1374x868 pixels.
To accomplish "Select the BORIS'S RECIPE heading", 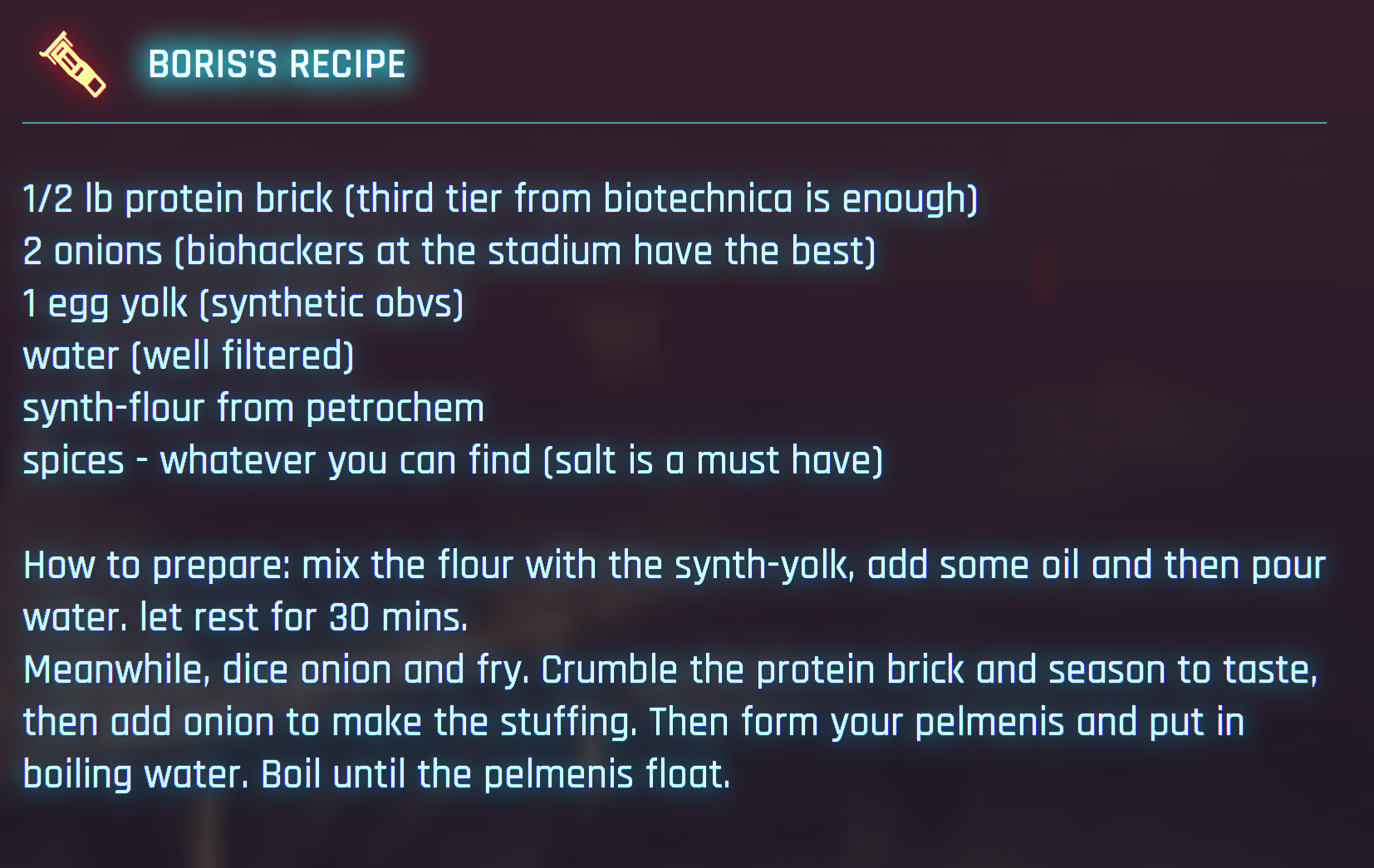I will click(x=277, y=64).
